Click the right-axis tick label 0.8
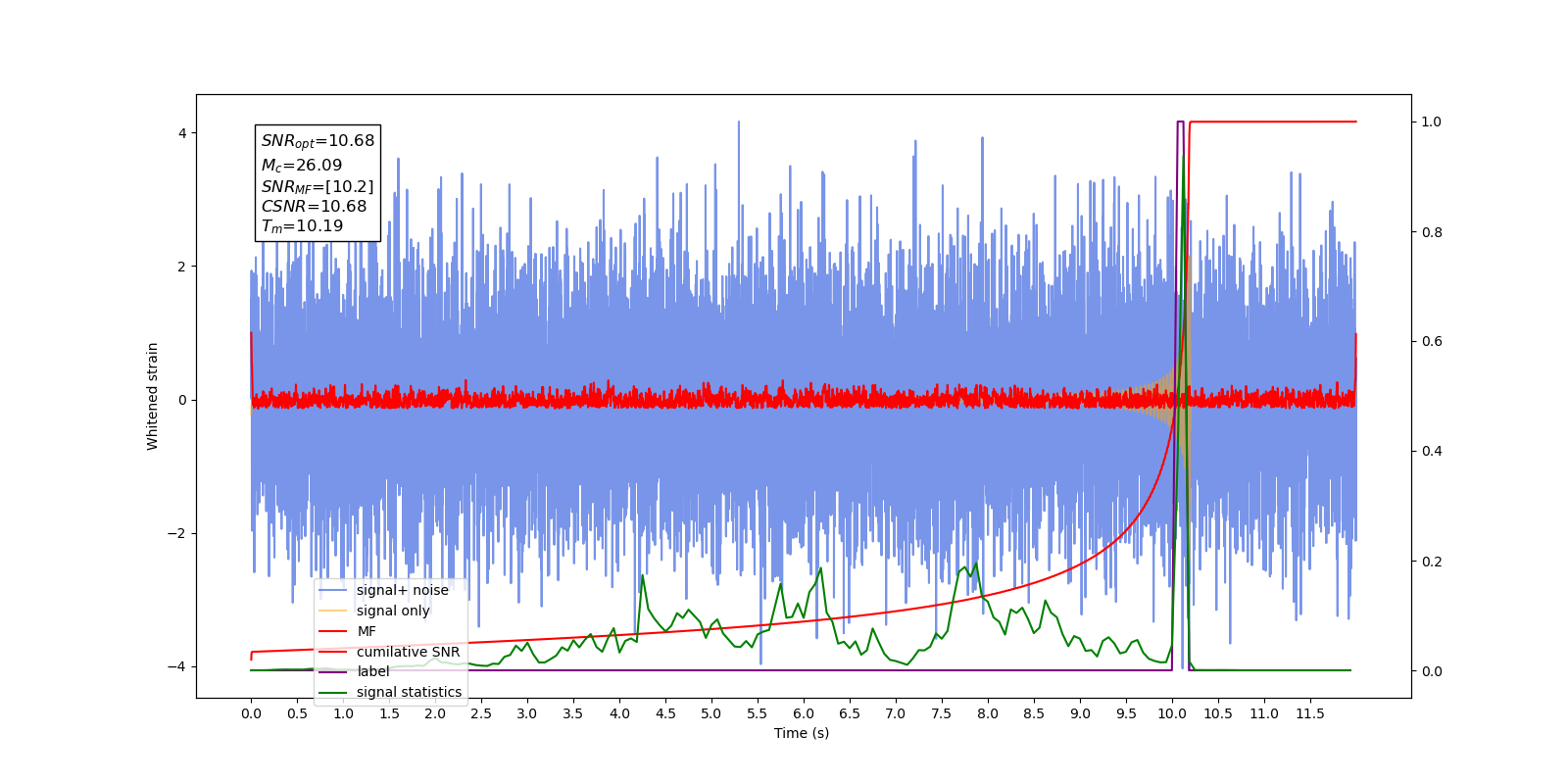 pos(1432,232)
